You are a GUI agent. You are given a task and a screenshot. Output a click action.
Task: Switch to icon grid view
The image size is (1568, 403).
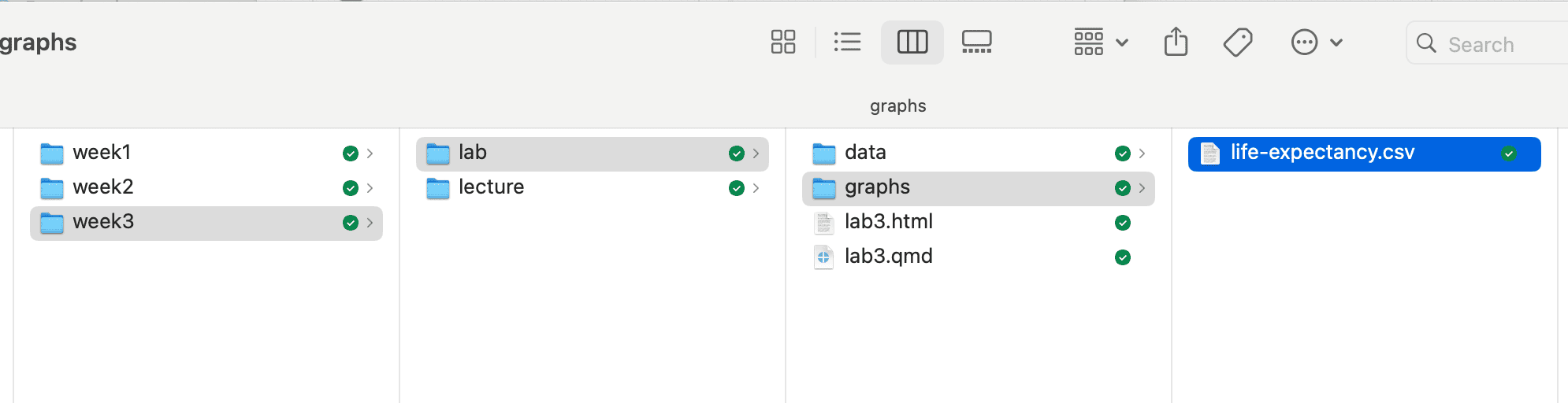point(782,42)
